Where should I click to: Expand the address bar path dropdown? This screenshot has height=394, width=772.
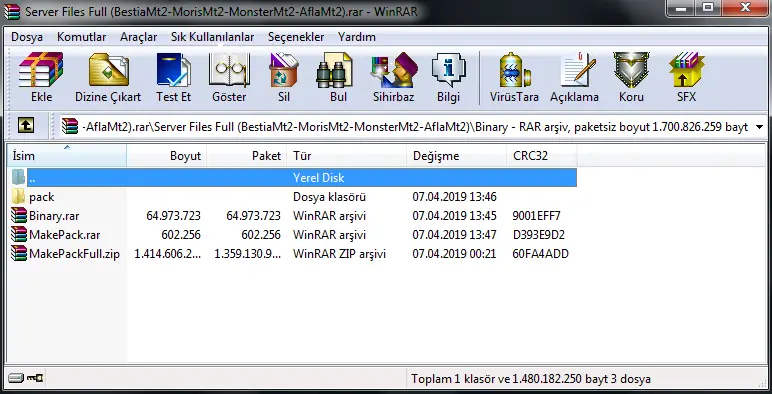[x=759, y=127]
